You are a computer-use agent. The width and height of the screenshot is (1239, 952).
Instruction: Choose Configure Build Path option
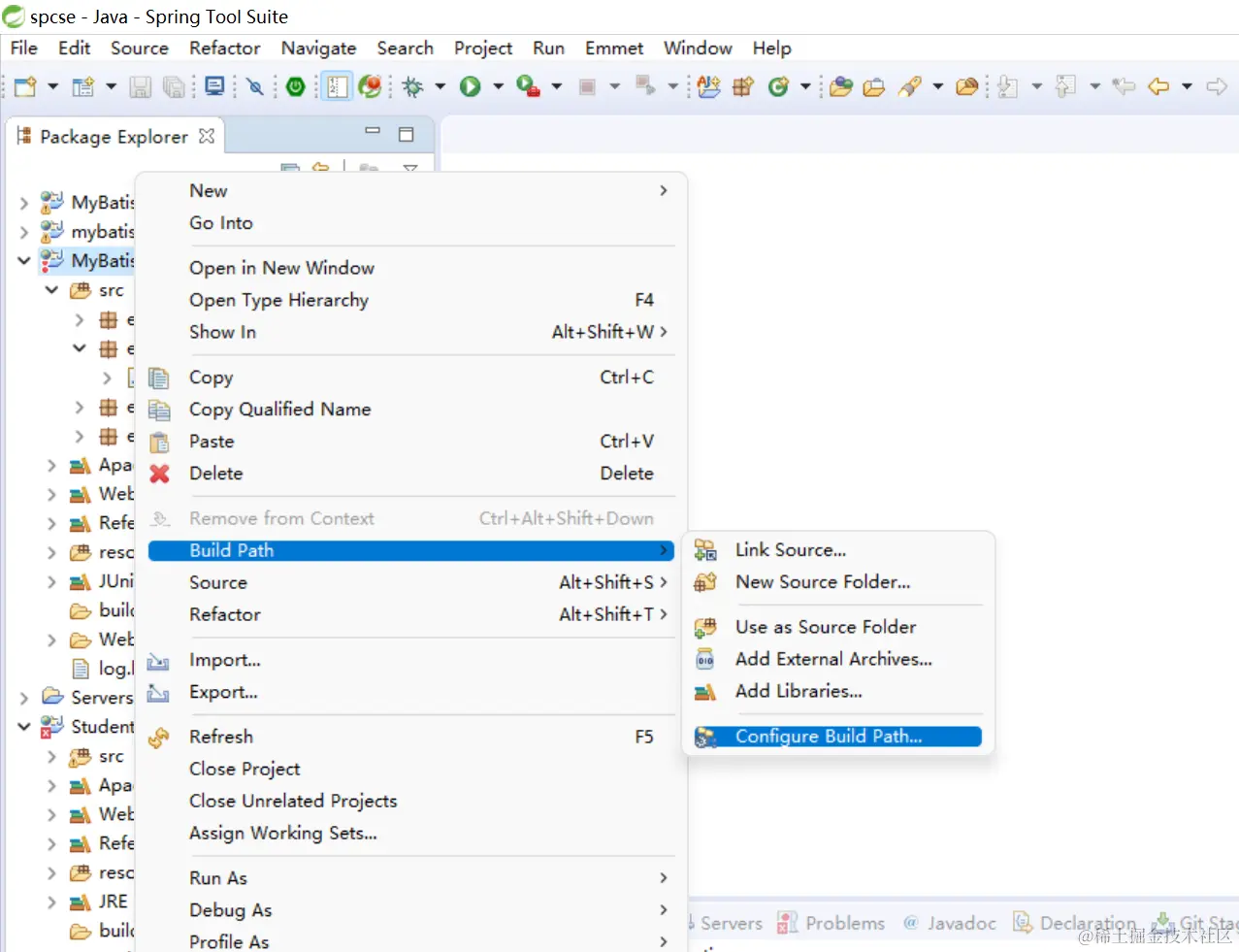837,737
